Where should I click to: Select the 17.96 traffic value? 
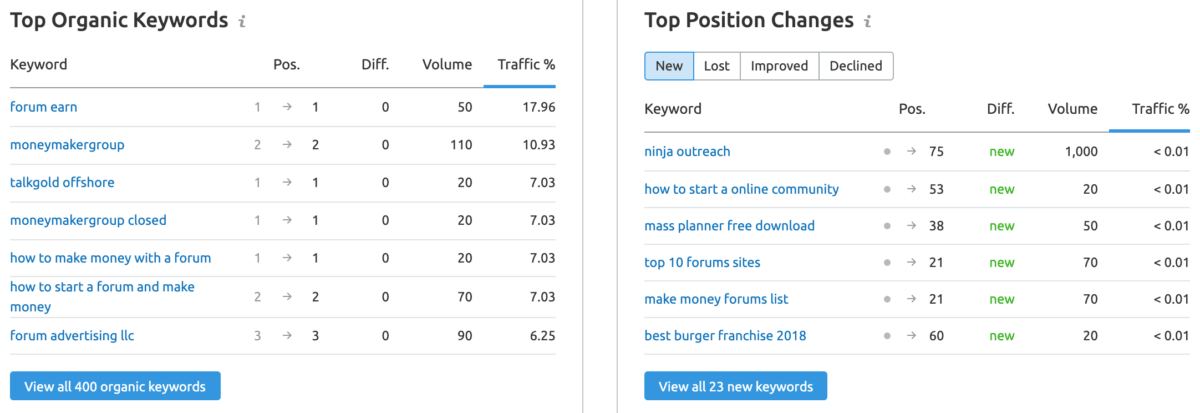pyautogui.click(x=538, y=107)
